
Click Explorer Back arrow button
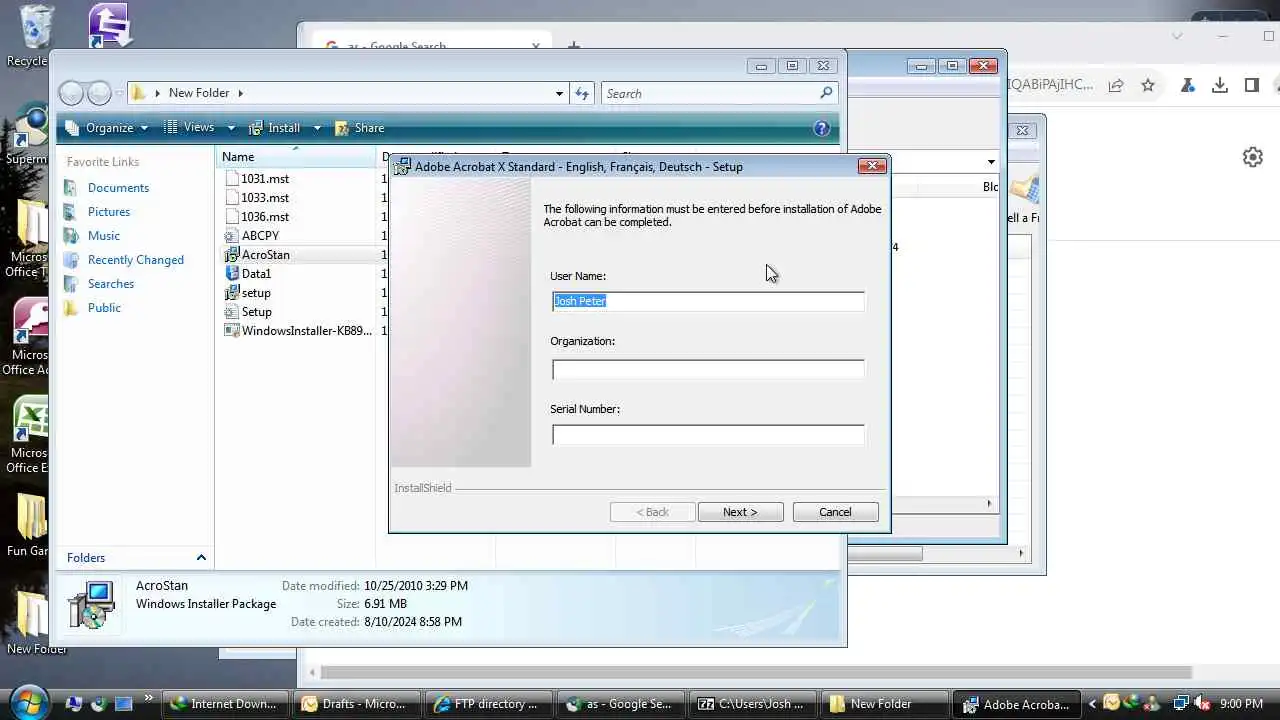click(71, 93)
